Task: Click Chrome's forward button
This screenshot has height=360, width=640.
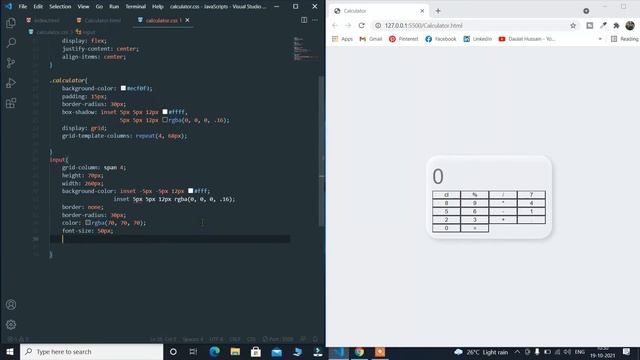Action: 348,25
